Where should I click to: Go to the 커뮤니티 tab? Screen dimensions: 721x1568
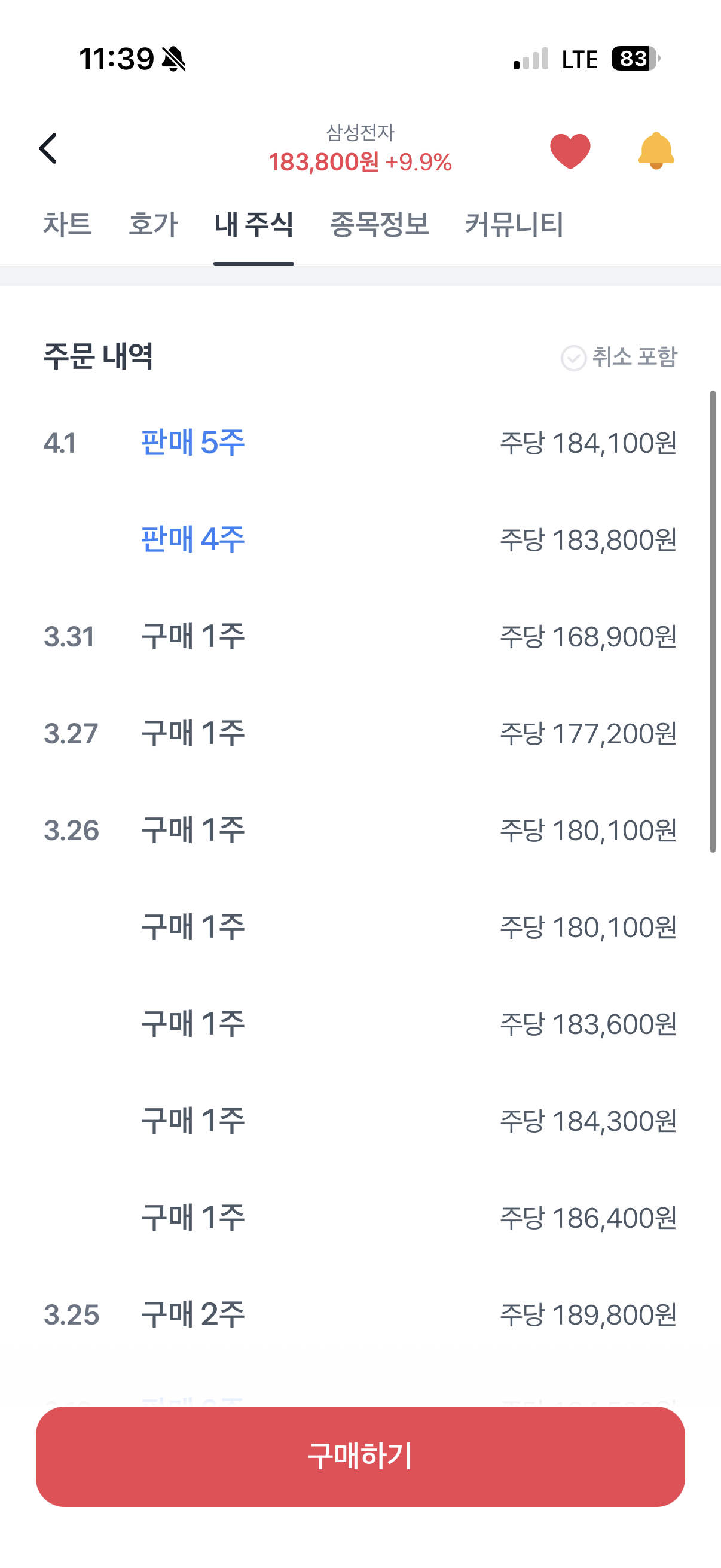coord(514,225)
